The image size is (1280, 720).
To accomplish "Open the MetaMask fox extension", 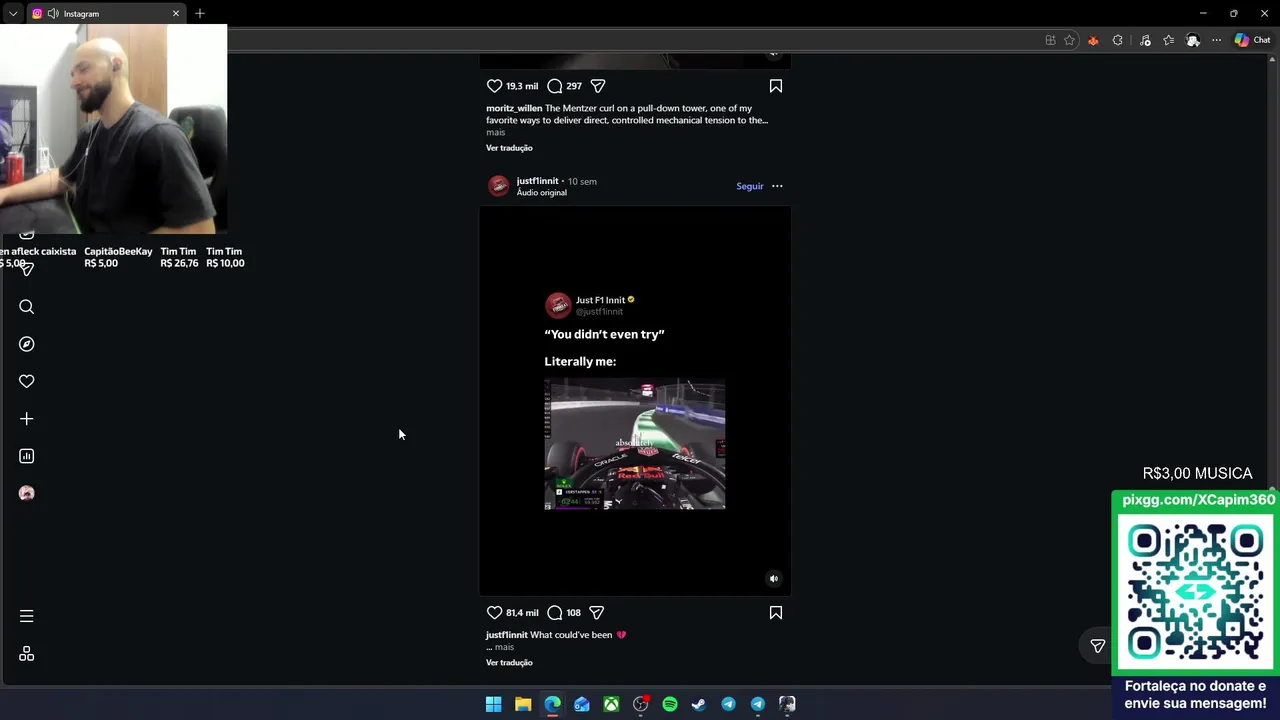I will (x=1093, y=40).
